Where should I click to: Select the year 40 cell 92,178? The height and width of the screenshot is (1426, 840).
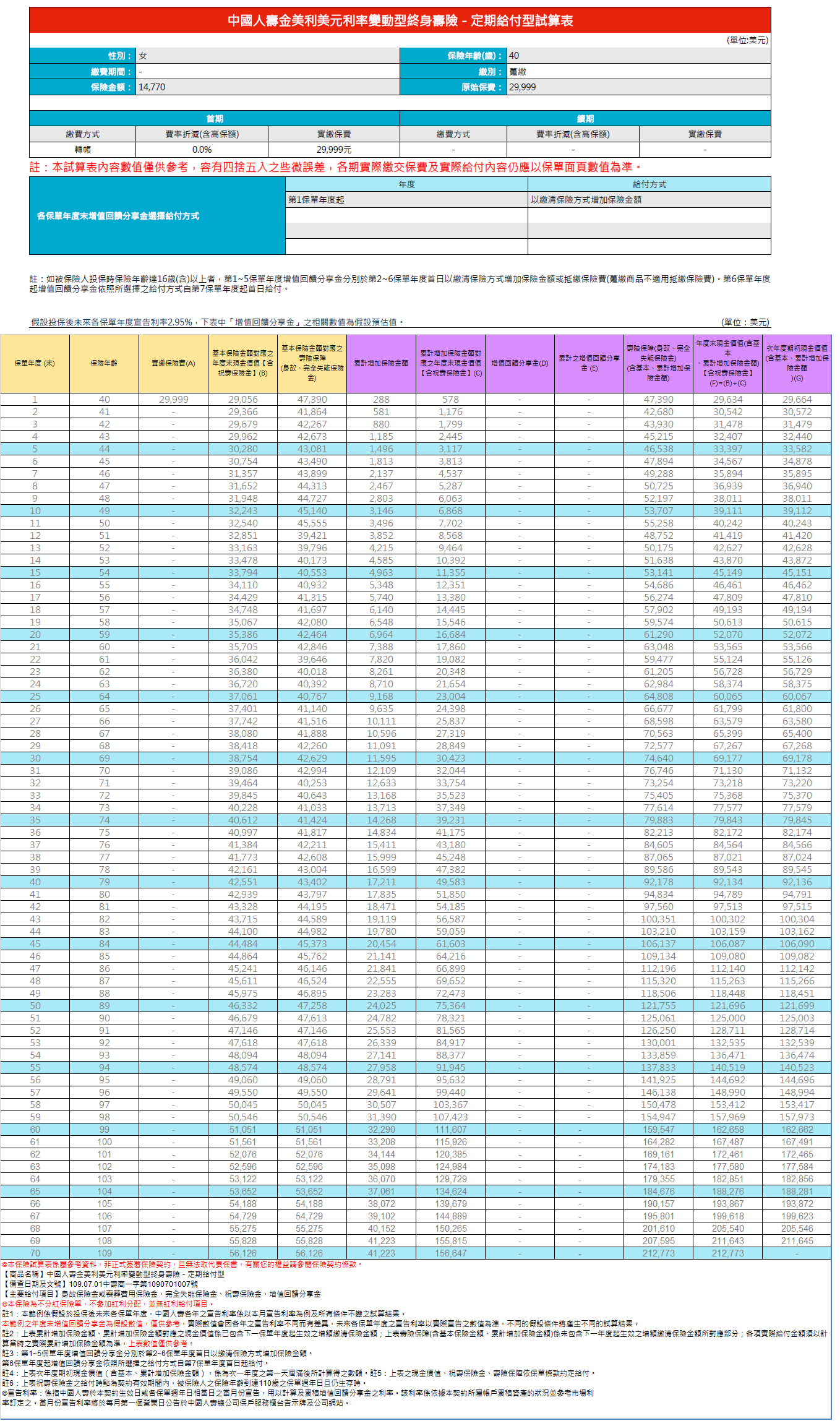click(x=658, y=882)
